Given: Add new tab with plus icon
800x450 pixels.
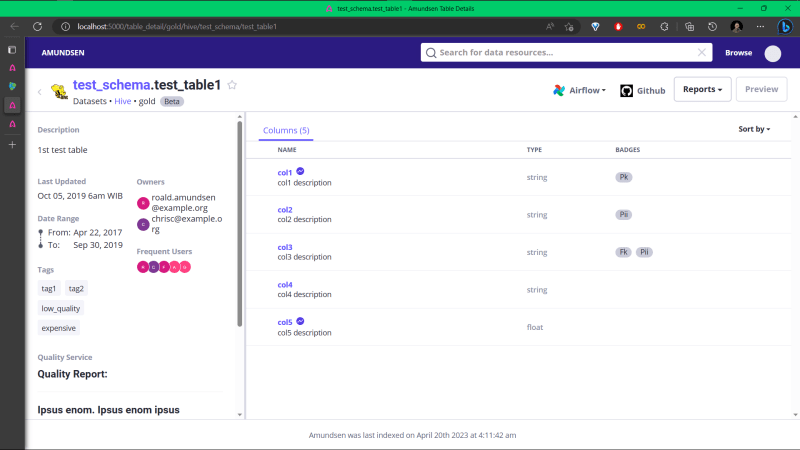Looking at the screenshot, I should 12,145.
